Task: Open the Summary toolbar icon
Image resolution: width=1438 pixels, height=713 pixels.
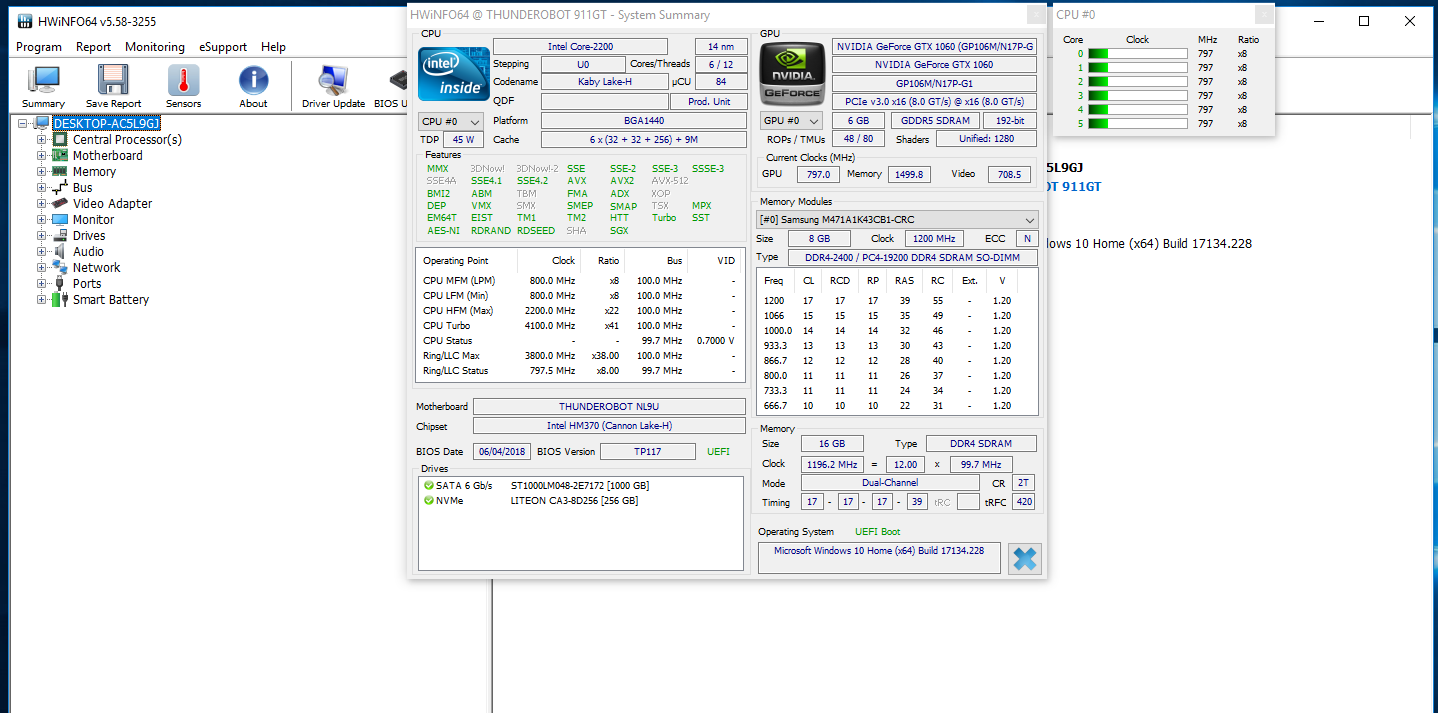Action: [x=43, y=81]
